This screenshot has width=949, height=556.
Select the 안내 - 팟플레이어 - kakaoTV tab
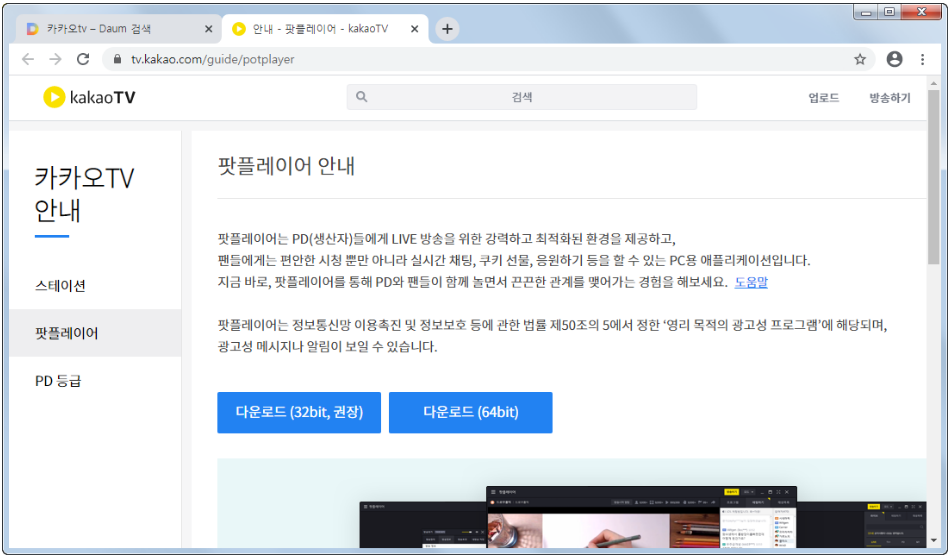pos(326,29)
